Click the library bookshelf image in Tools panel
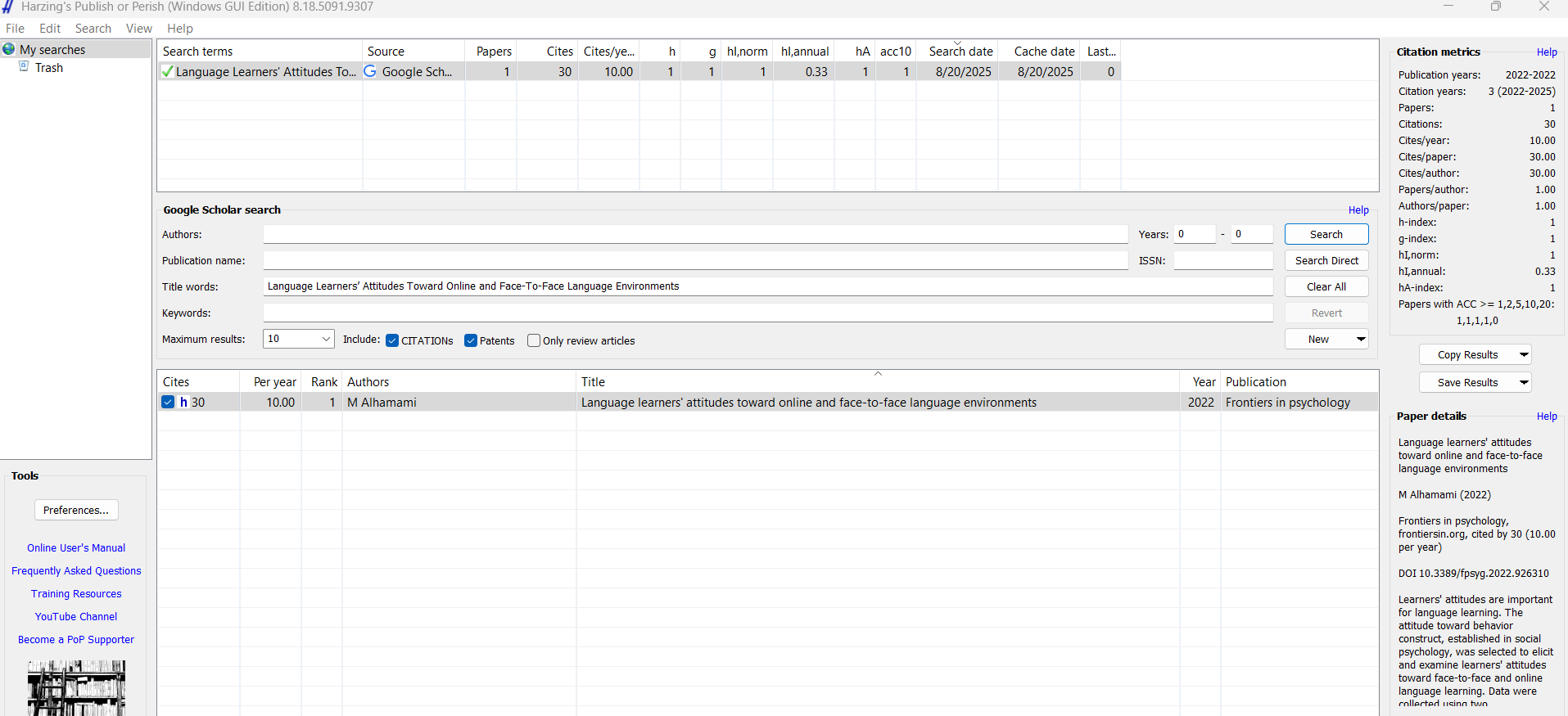The width and height of the screenshot is (1568, 716). click(x=76, y=688)
